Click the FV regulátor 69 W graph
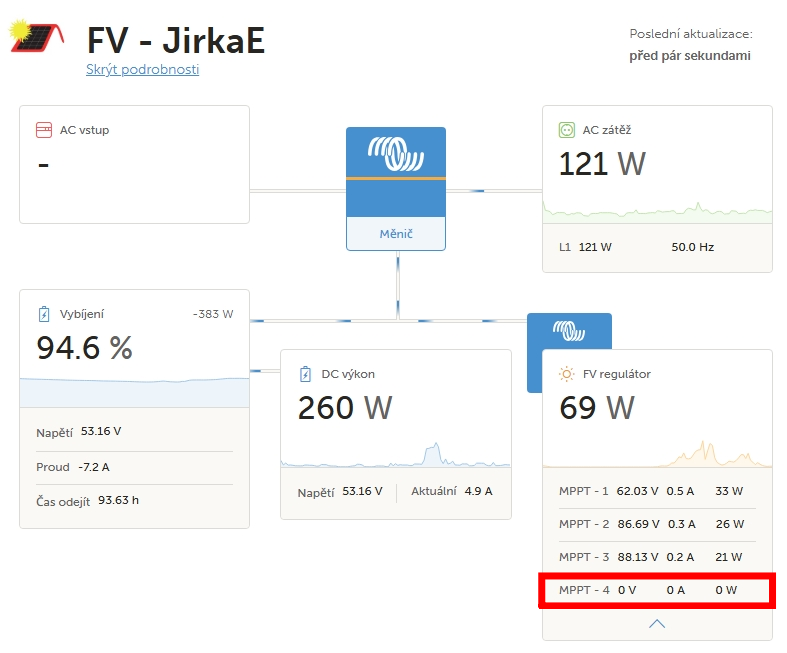787x653 pixels. [657, 454]
